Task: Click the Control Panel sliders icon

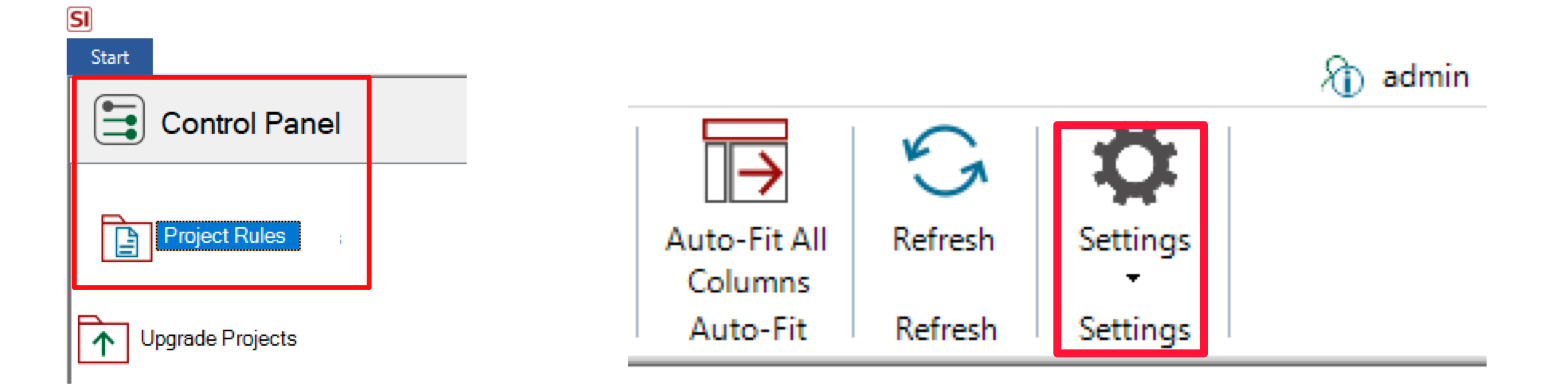Action: 120,123
